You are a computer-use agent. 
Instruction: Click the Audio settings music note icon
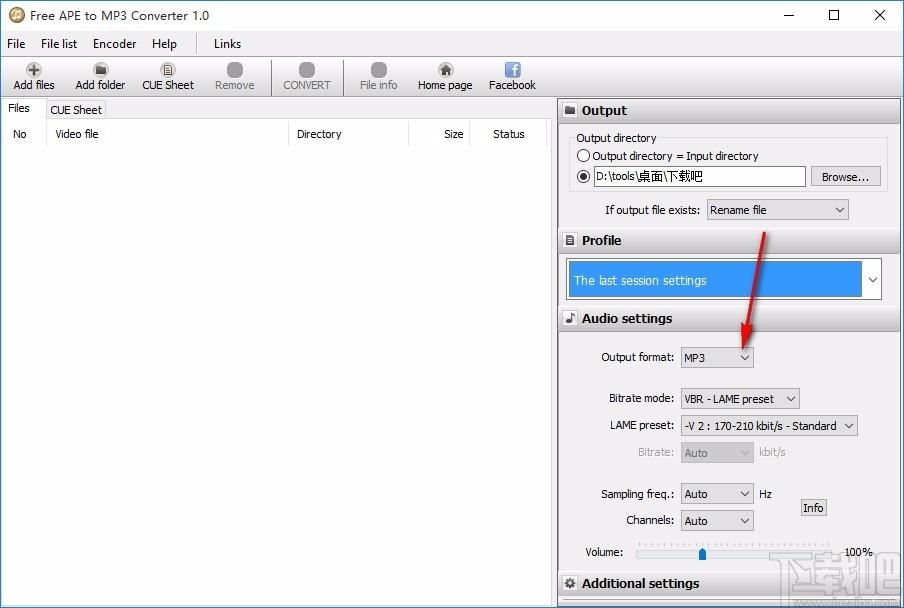[x=570, y=318]
